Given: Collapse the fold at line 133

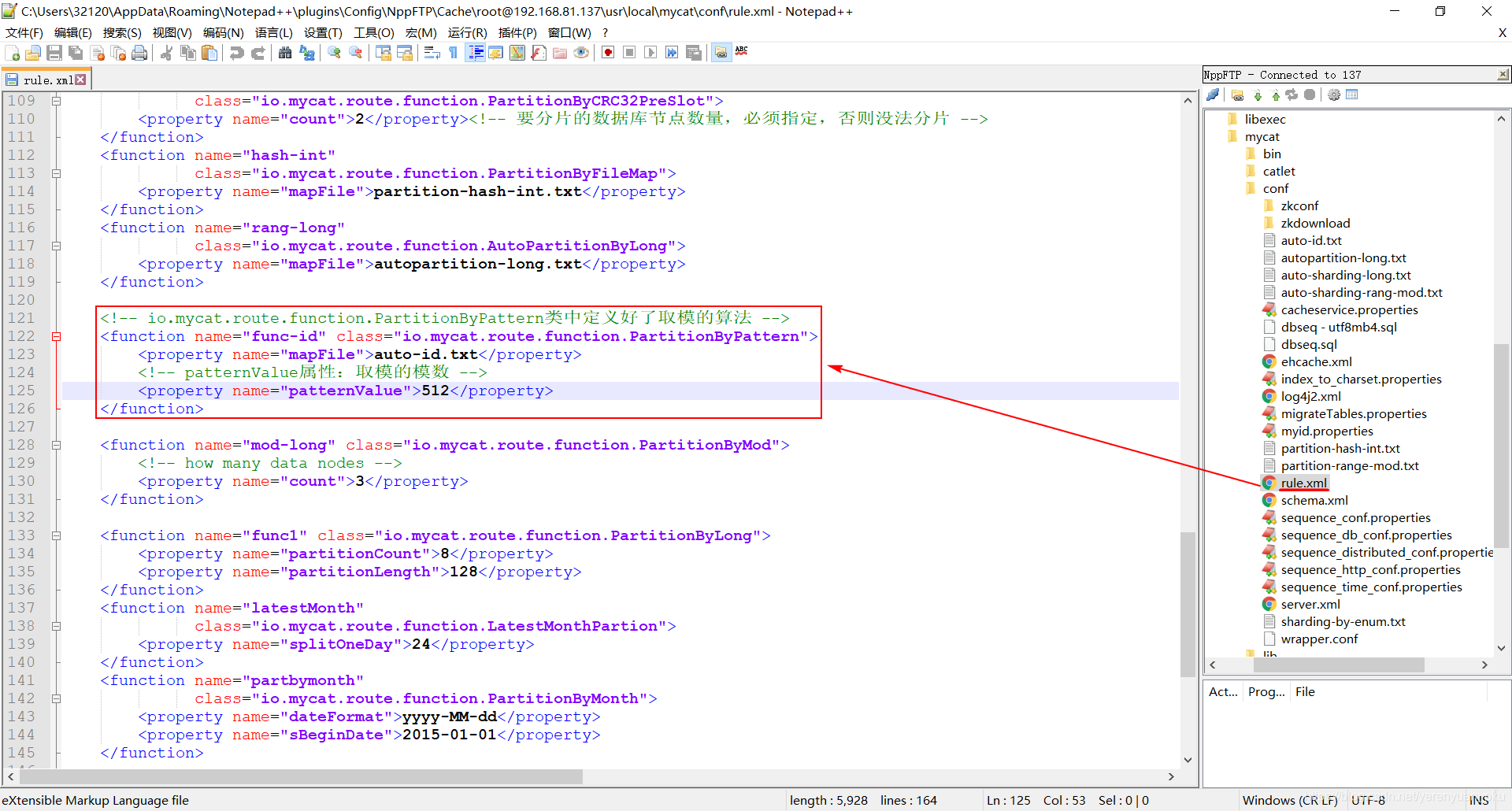Looking at the screenshot, I should pos(57,535).
